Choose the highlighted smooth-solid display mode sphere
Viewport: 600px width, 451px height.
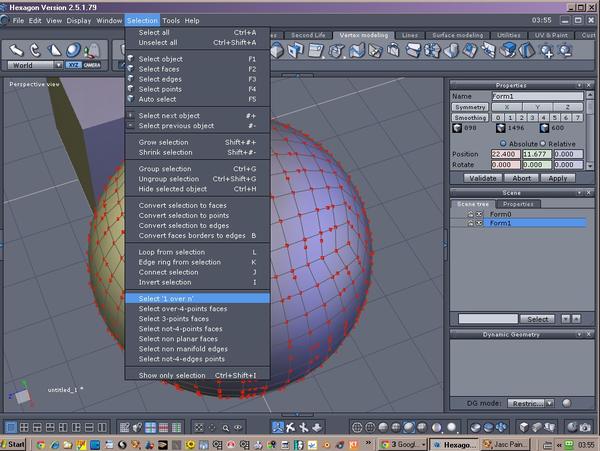tap(409, 427)
